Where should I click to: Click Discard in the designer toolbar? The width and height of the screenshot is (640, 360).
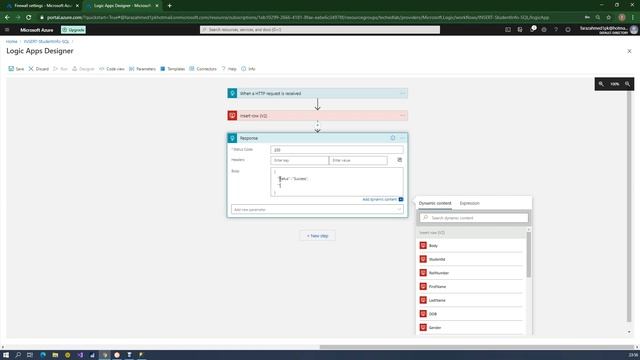pos(39,69)
